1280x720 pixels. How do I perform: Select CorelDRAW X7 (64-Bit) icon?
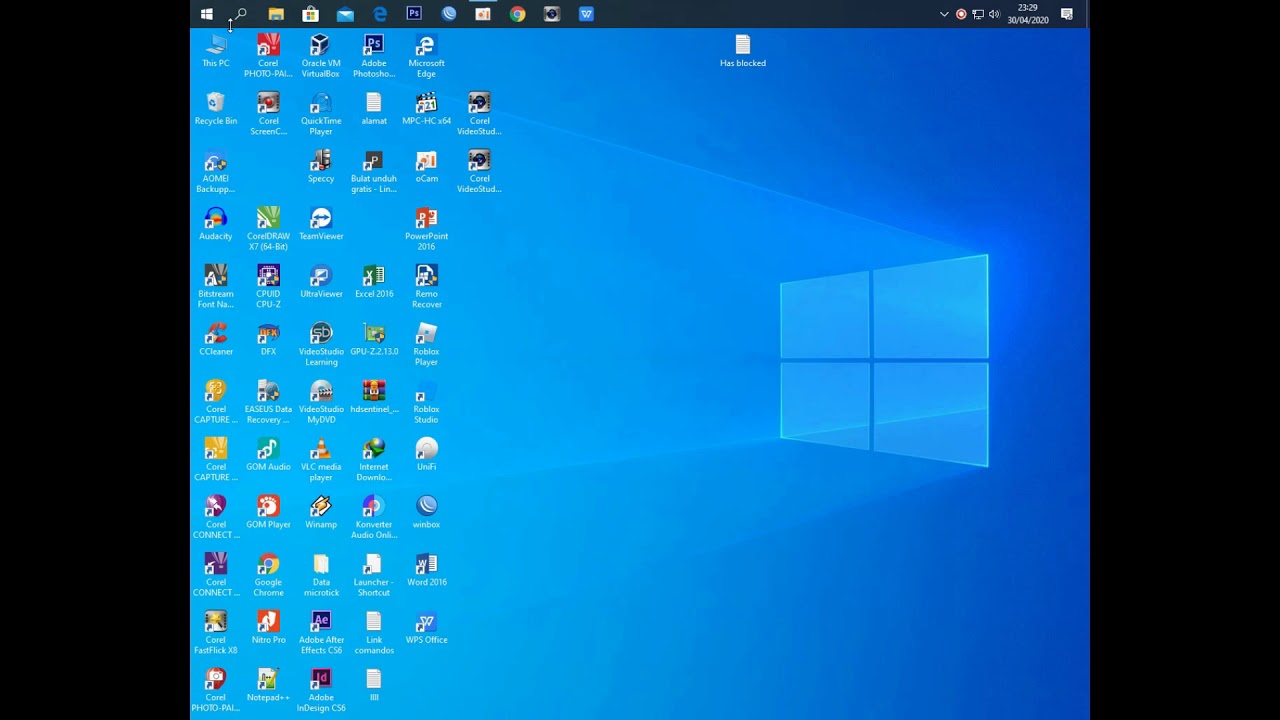click(268, 229)
